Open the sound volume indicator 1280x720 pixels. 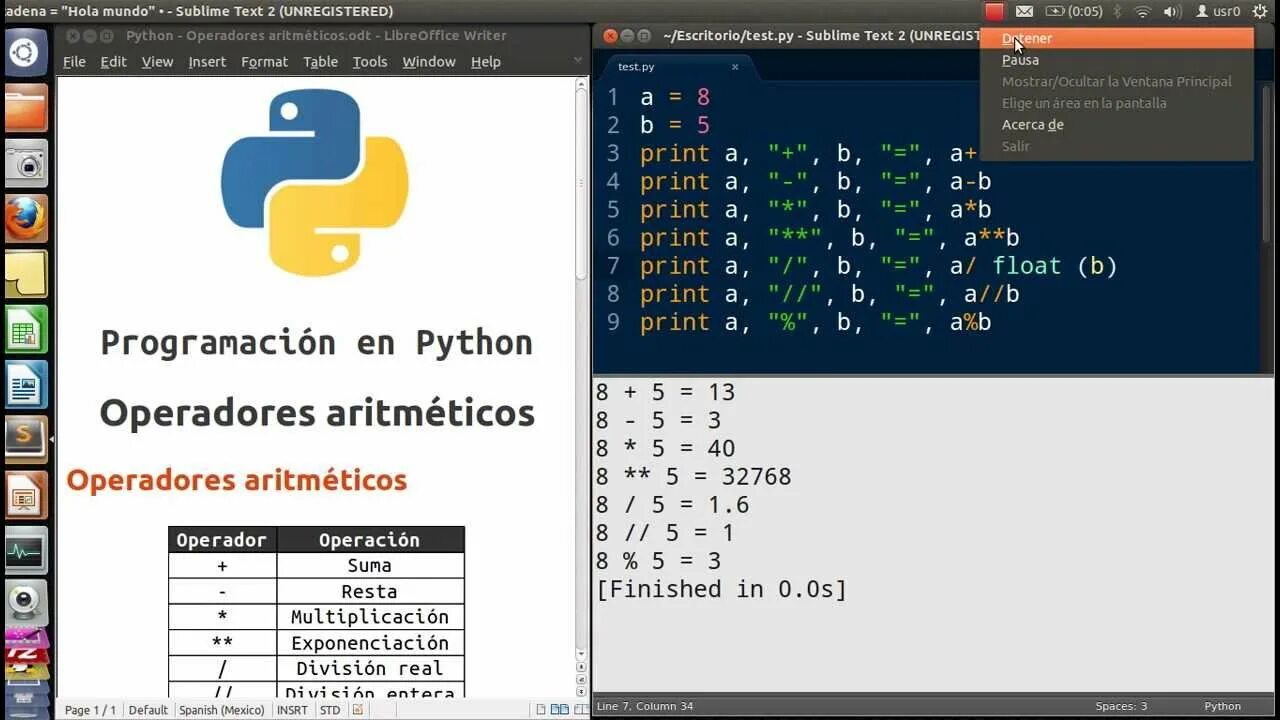tap(1173, 12)
